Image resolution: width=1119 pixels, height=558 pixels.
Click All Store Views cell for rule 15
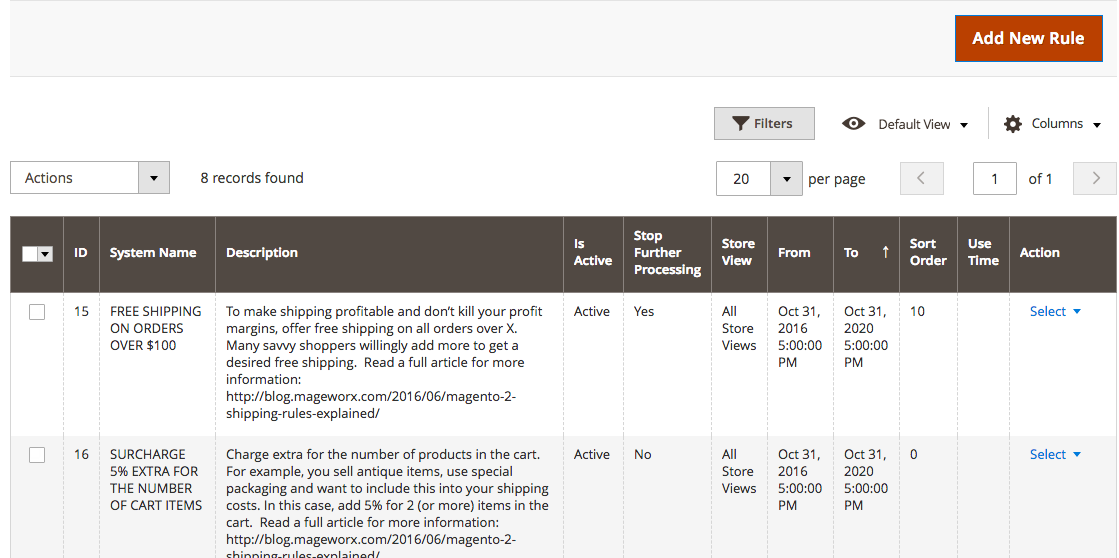(x=739, y=328)
